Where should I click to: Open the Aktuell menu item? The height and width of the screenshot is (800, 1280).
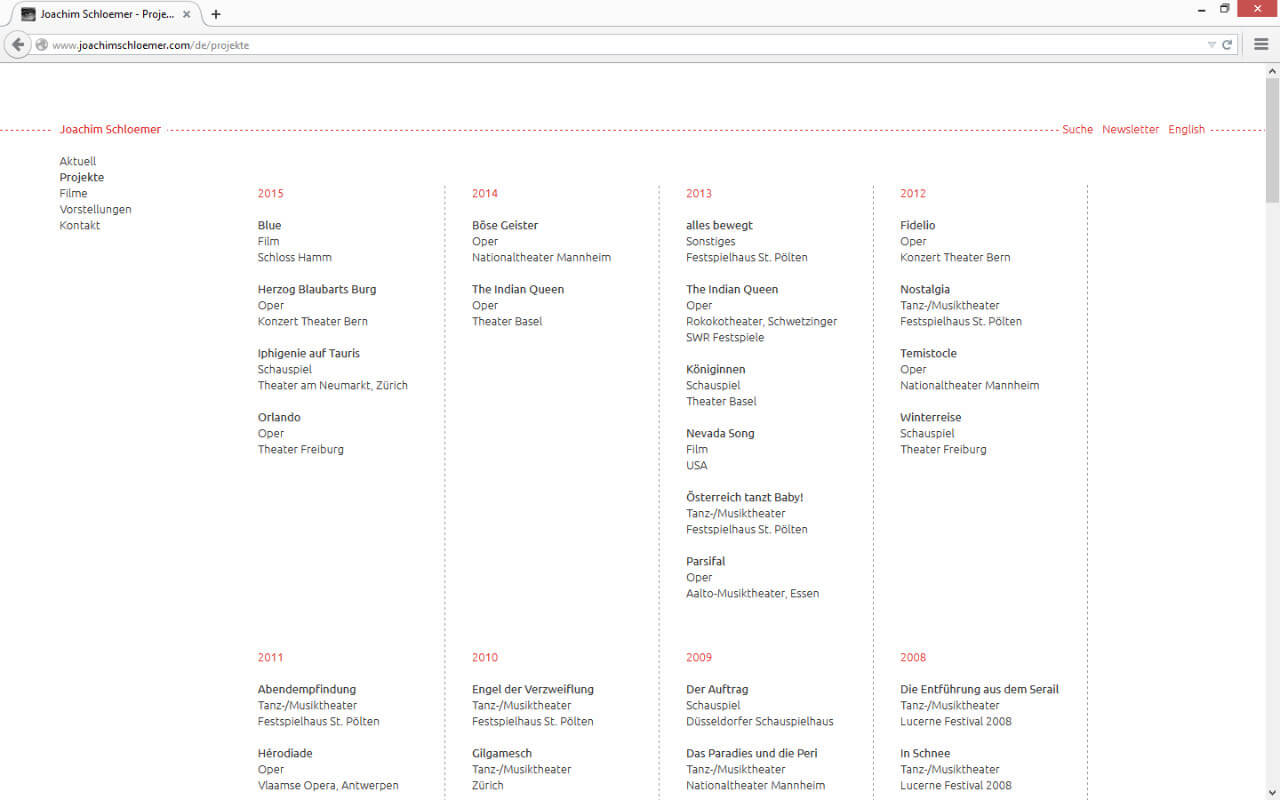(78, 161)
